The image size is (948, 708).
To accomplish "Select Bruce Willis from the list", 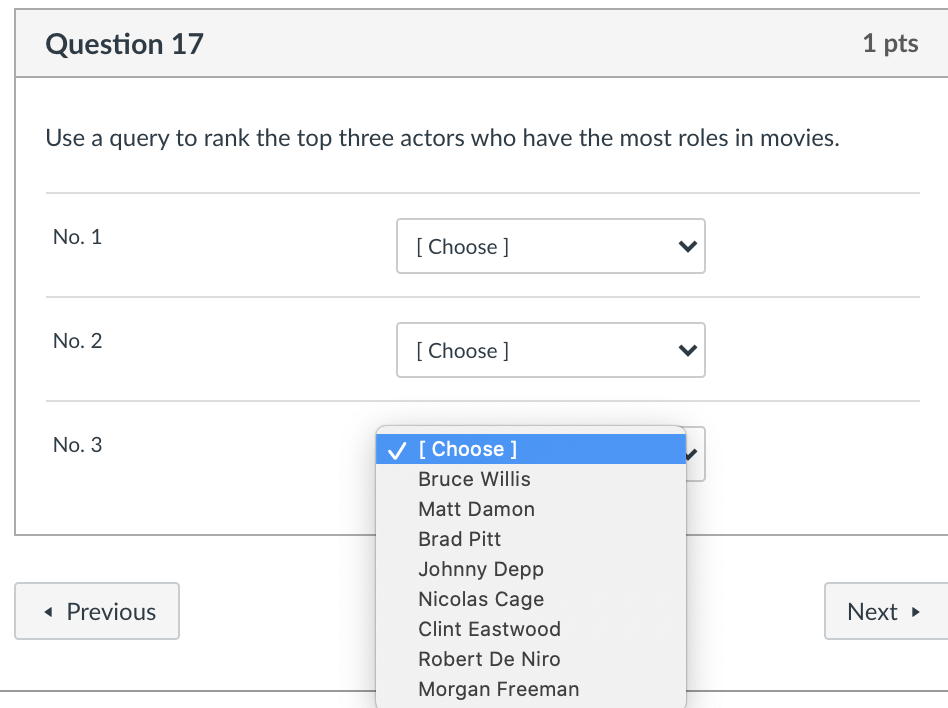I will click(x=474, y=479).
